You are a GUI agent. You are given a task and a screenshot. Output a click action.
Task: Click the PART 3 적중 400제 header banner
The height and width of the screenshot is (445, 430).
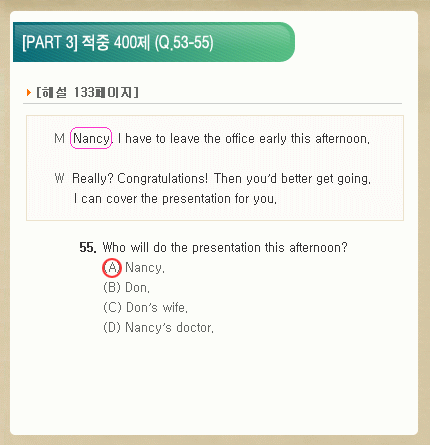(154, 42)
